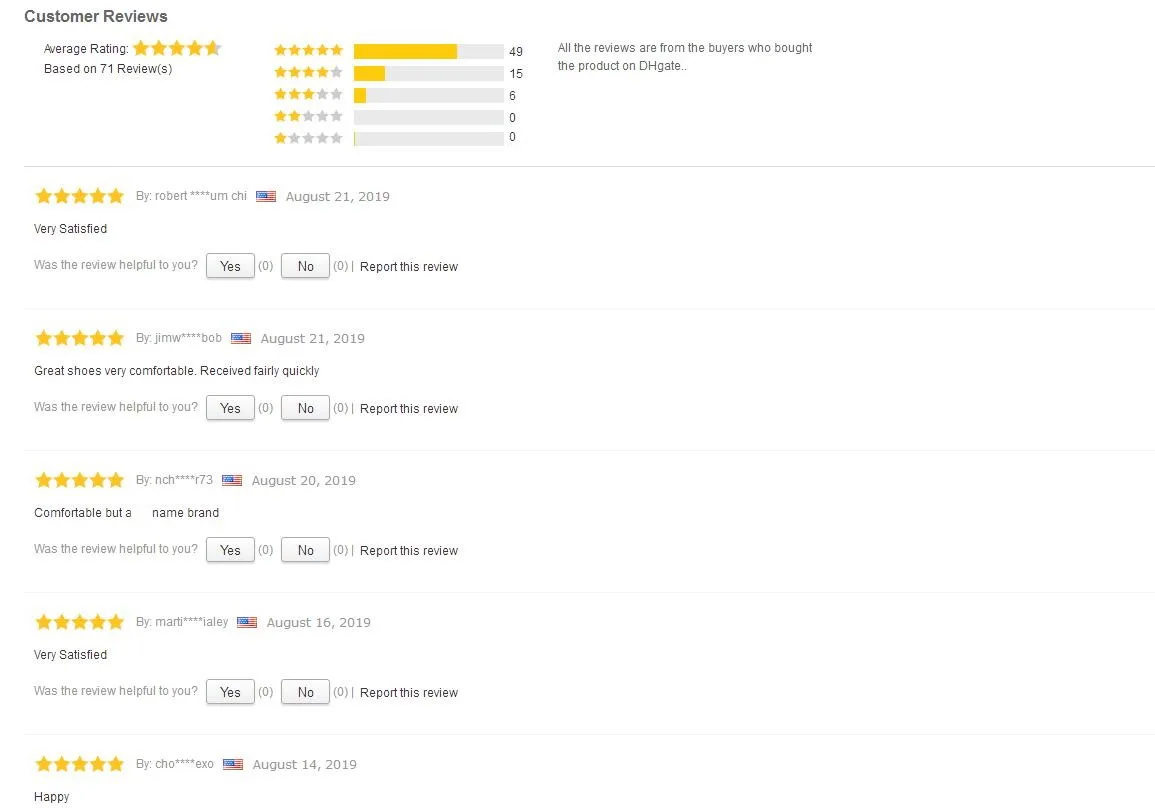Select the 5-star filter row in the rating breakdown
The width and height of the screenshot is (1155, 808).
(x=398, y=51)
